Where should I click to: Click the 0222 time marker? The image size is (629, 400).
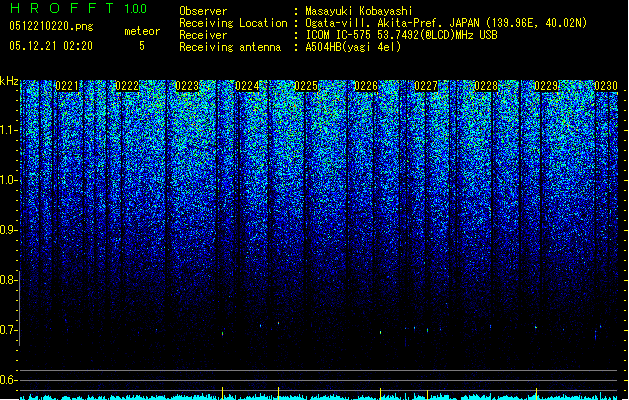(x=127, y=86)
